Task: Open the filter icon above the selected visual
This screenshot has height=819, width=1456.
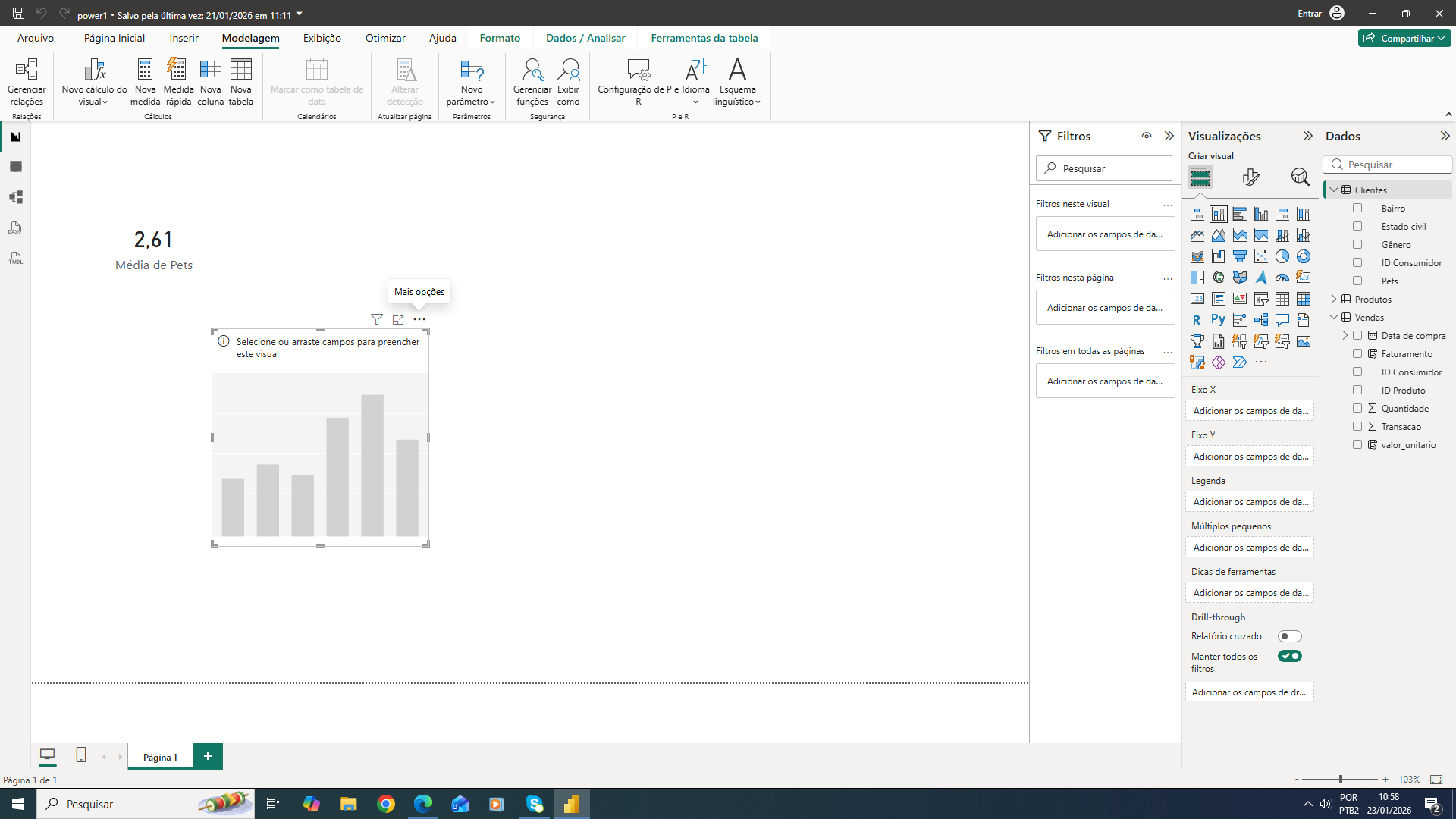Action: pos(377,319)
